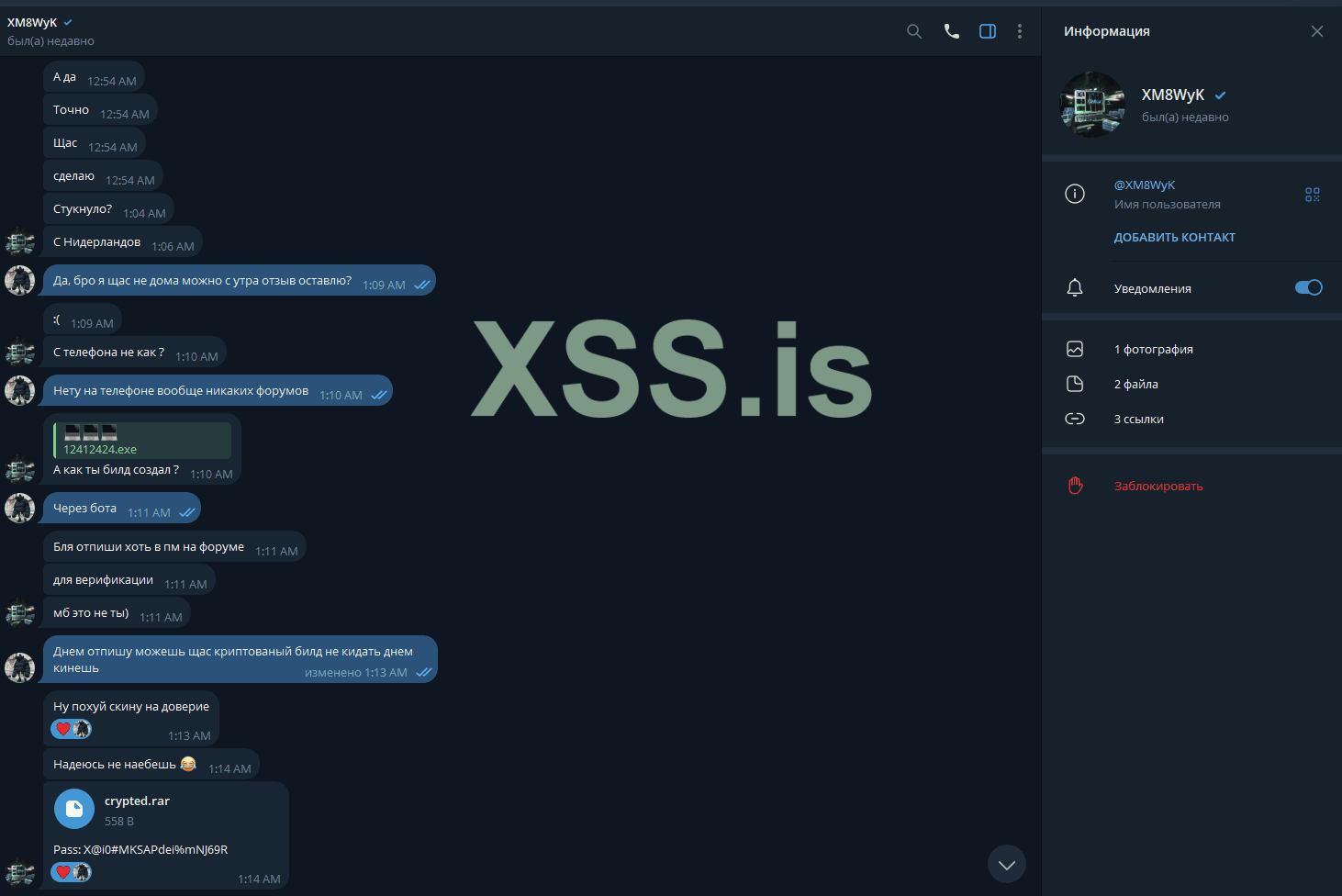Image resolution: width=1342 pixels, height=896 pixels.
Task: Click the @XM8WyK username link
Action: point(1145,185)
